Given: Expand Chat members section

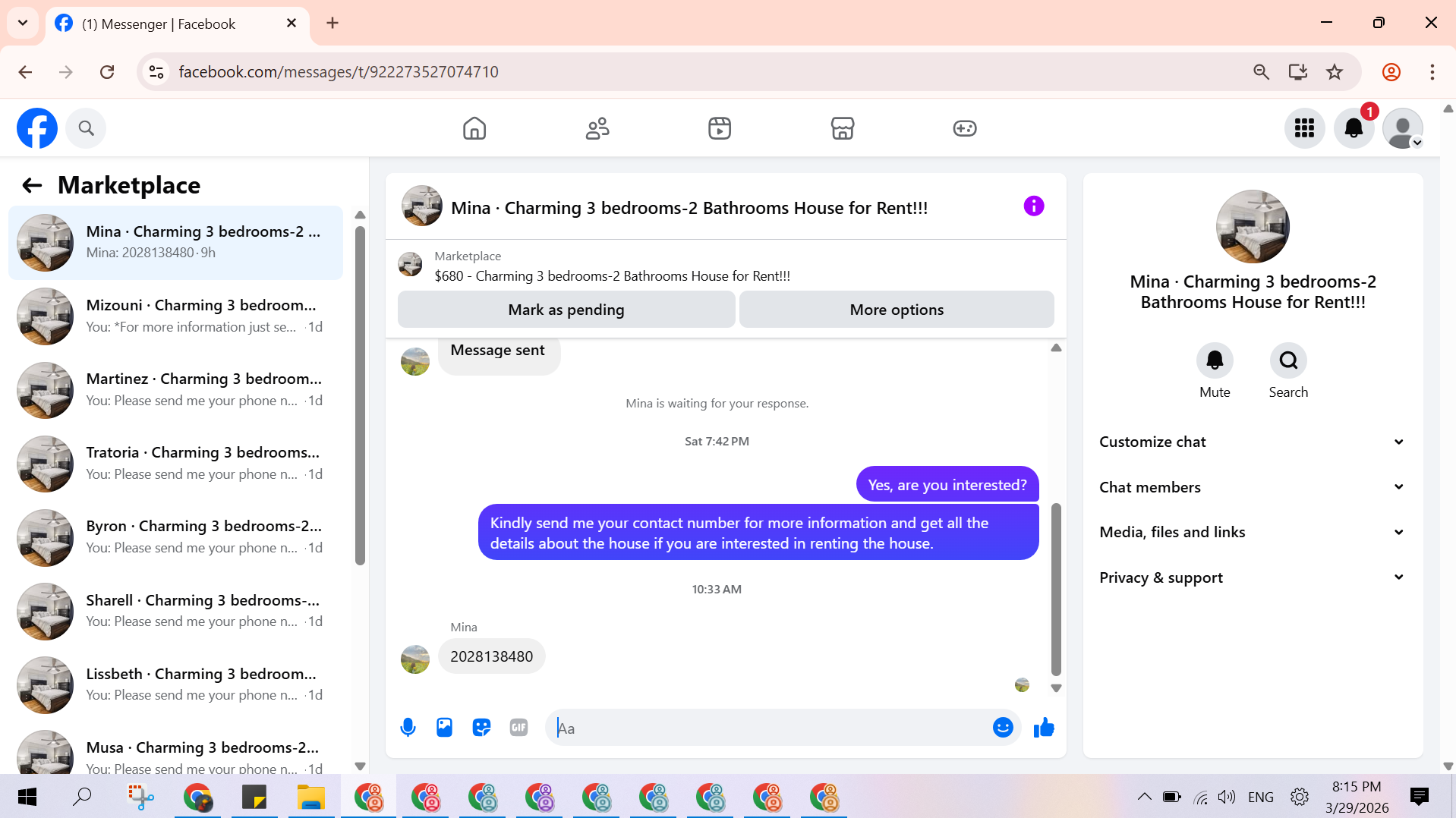Looking at the screenshot, I should [1252, 487].
